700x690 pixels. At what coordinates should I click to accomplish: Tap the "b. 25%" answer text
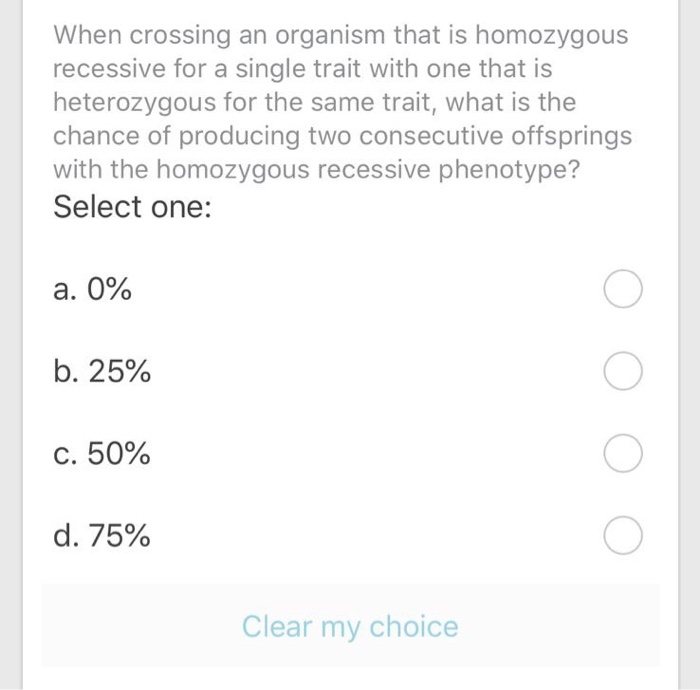[x=102, y=371]
